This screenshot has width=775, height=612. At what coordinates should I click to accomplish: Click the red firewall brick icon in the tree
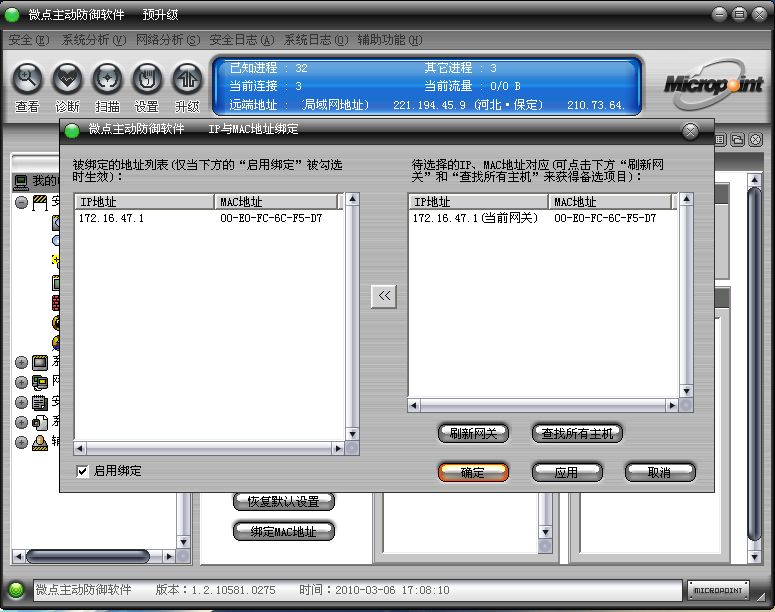56,303
